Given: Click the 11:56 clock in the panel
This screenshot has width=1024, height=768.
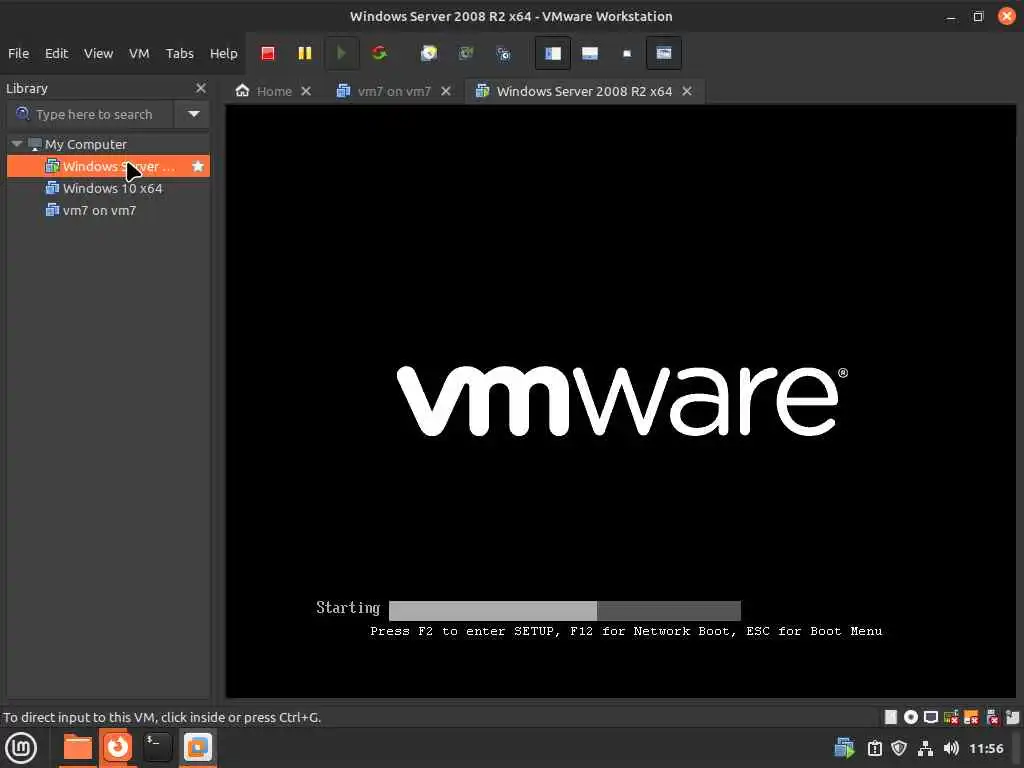Looking at the screenshot, I should 986,748.
